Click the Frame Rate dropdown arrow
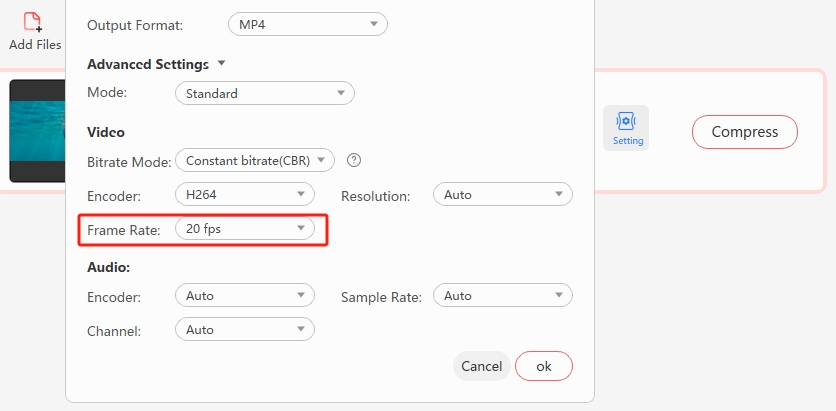836x411 pixels. coord(299,229)
